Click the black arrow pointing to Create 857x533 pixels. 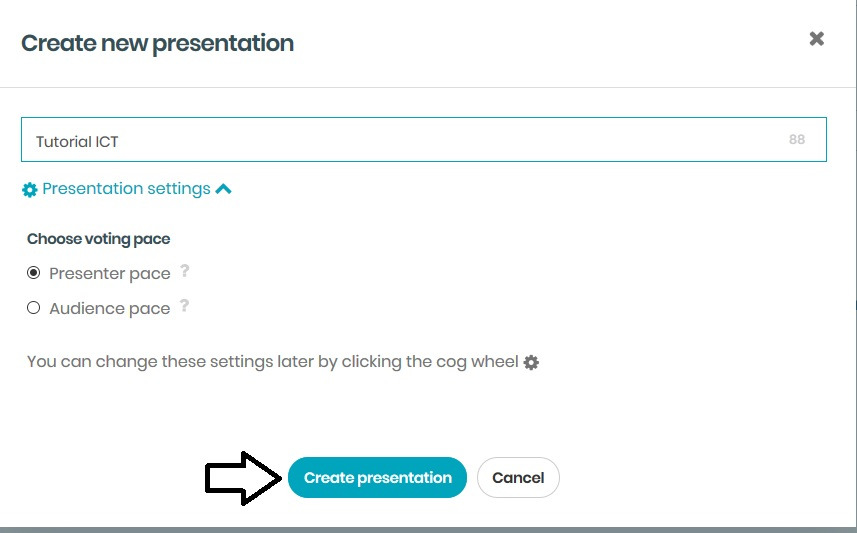tap(242, 478)
